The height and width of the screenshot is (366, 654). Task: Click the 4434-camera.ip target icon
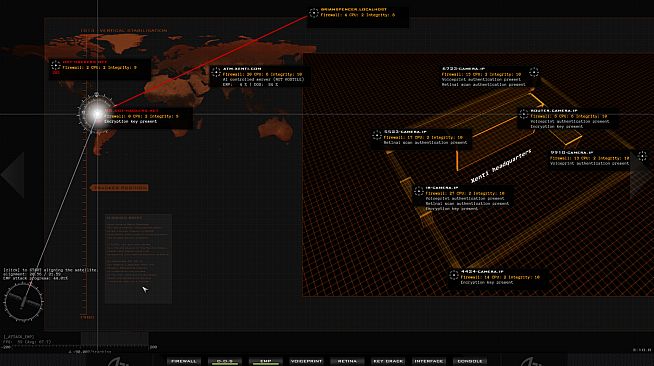[454, 275]
